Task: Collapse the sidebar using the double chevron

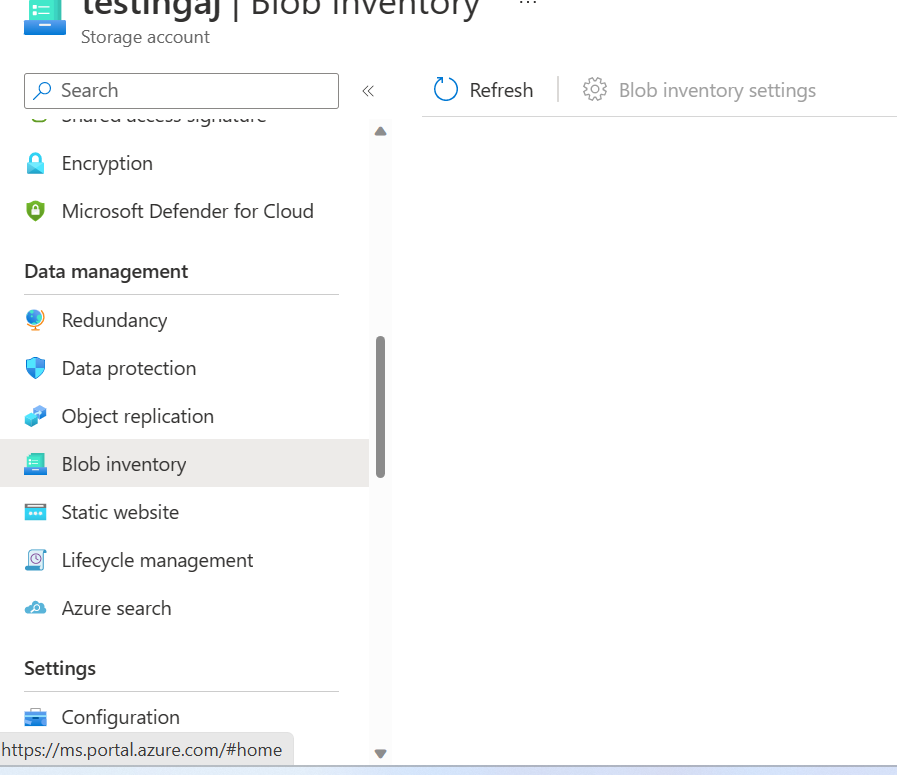Action: click(367, 90)
